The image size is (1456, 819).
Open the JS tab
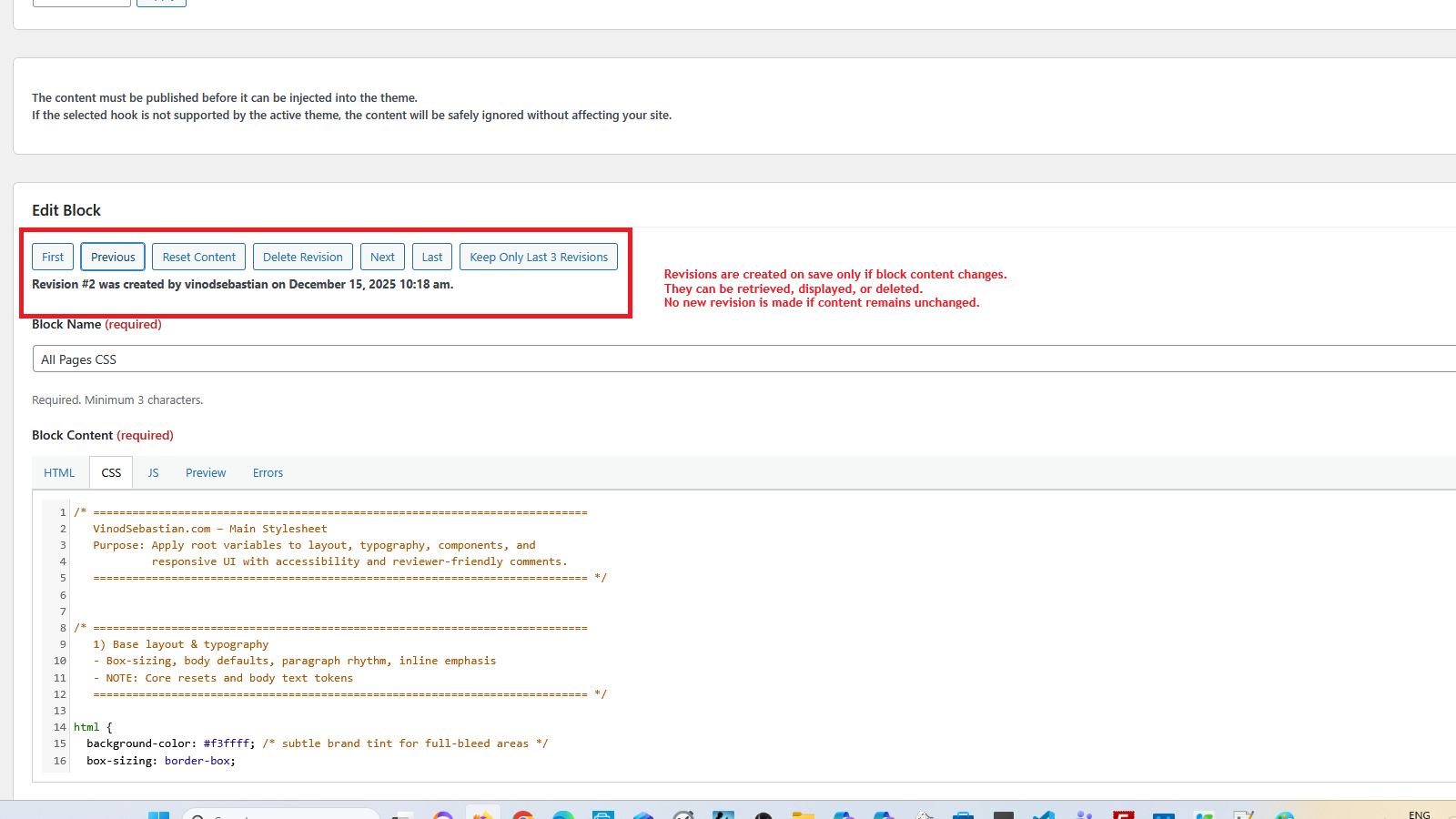pyautogui.click(x=153, y=472)
